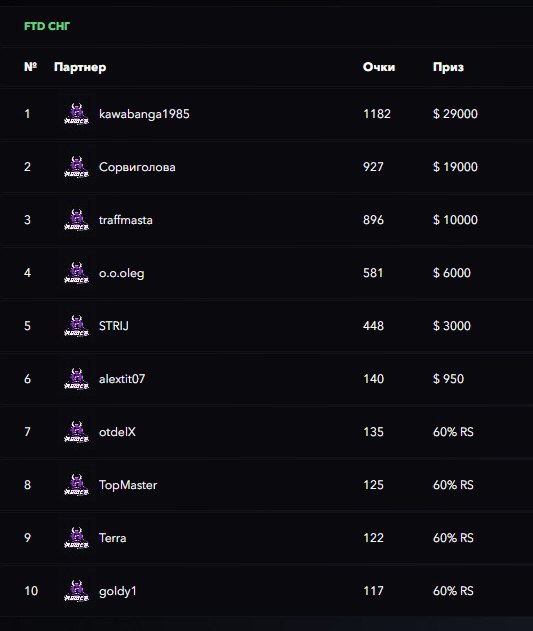Click the goldy1 partner name
The width and height of the screenshot is (533, 631).
point(118,591)
